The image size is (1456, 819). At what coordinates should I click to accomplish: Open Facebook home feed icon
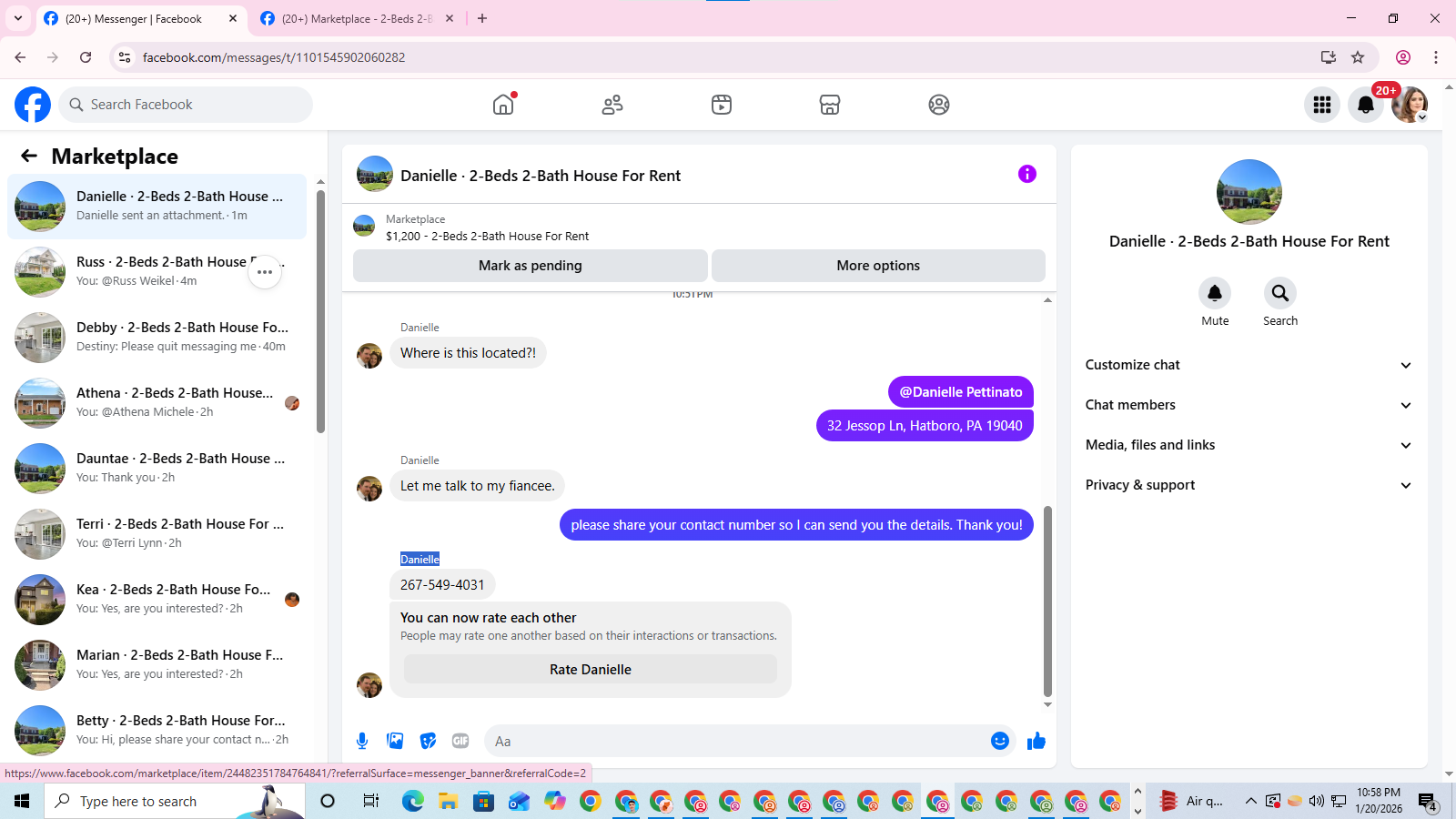(x=503, y=105)
